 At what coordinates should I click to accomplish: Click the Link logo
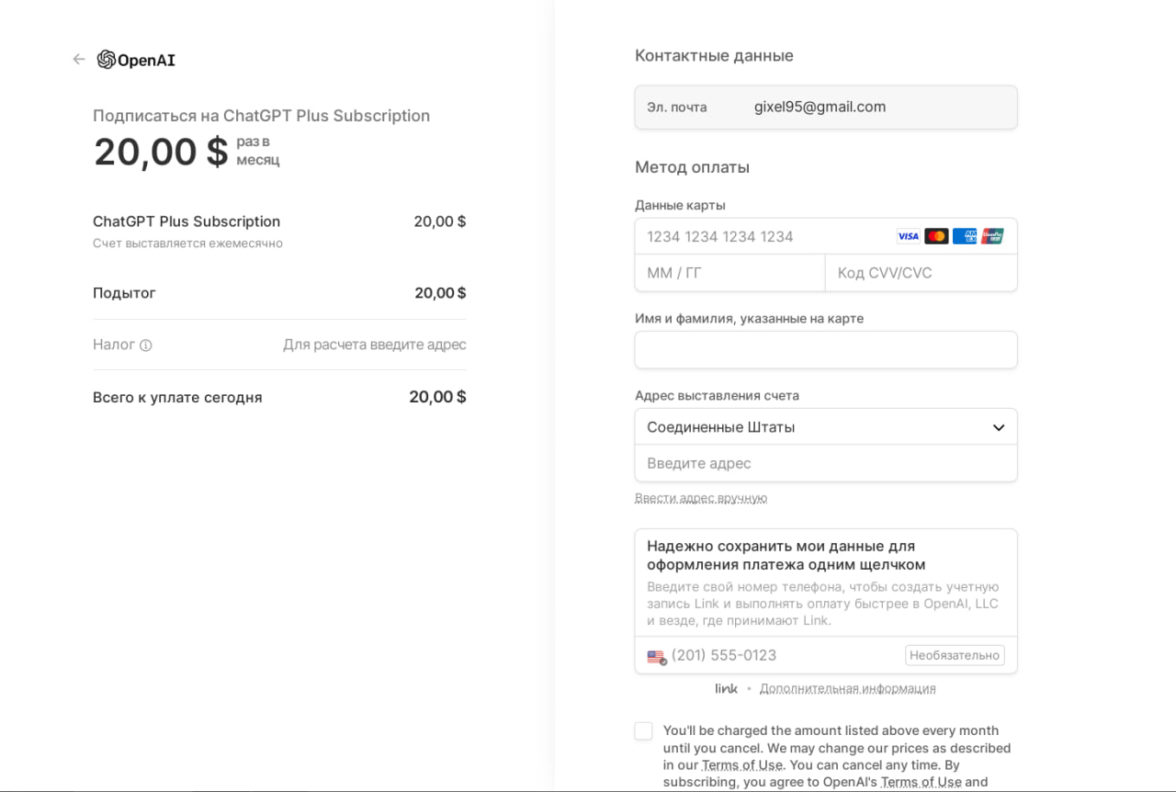(x=726, y=689)
